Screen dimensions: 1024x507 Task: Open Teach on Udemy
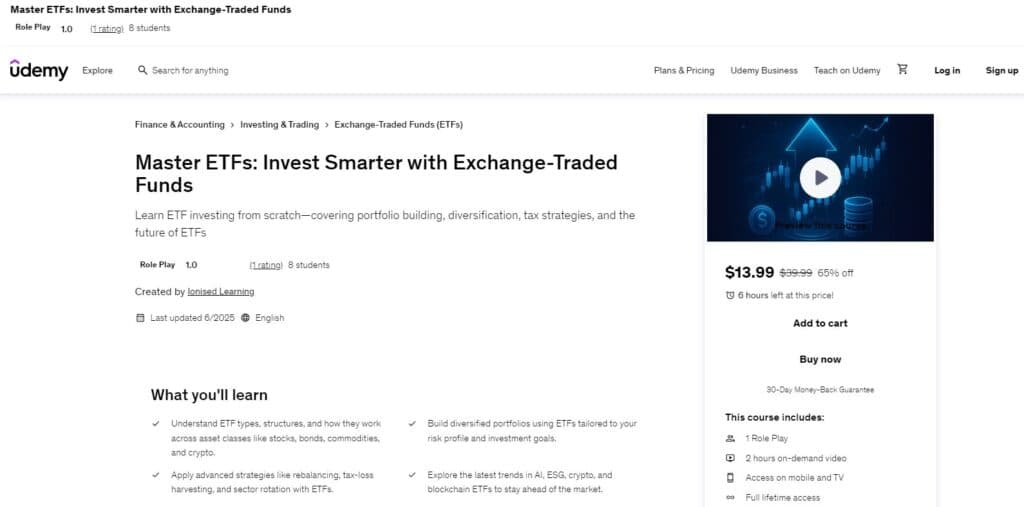(847, 71)
